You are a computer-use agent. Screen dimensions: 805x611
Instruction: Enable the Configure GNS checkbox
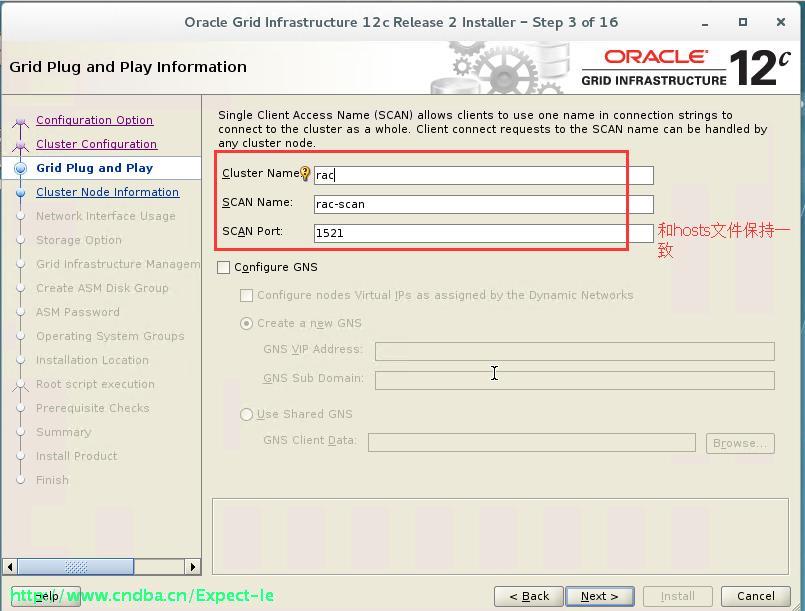[223, 268]
